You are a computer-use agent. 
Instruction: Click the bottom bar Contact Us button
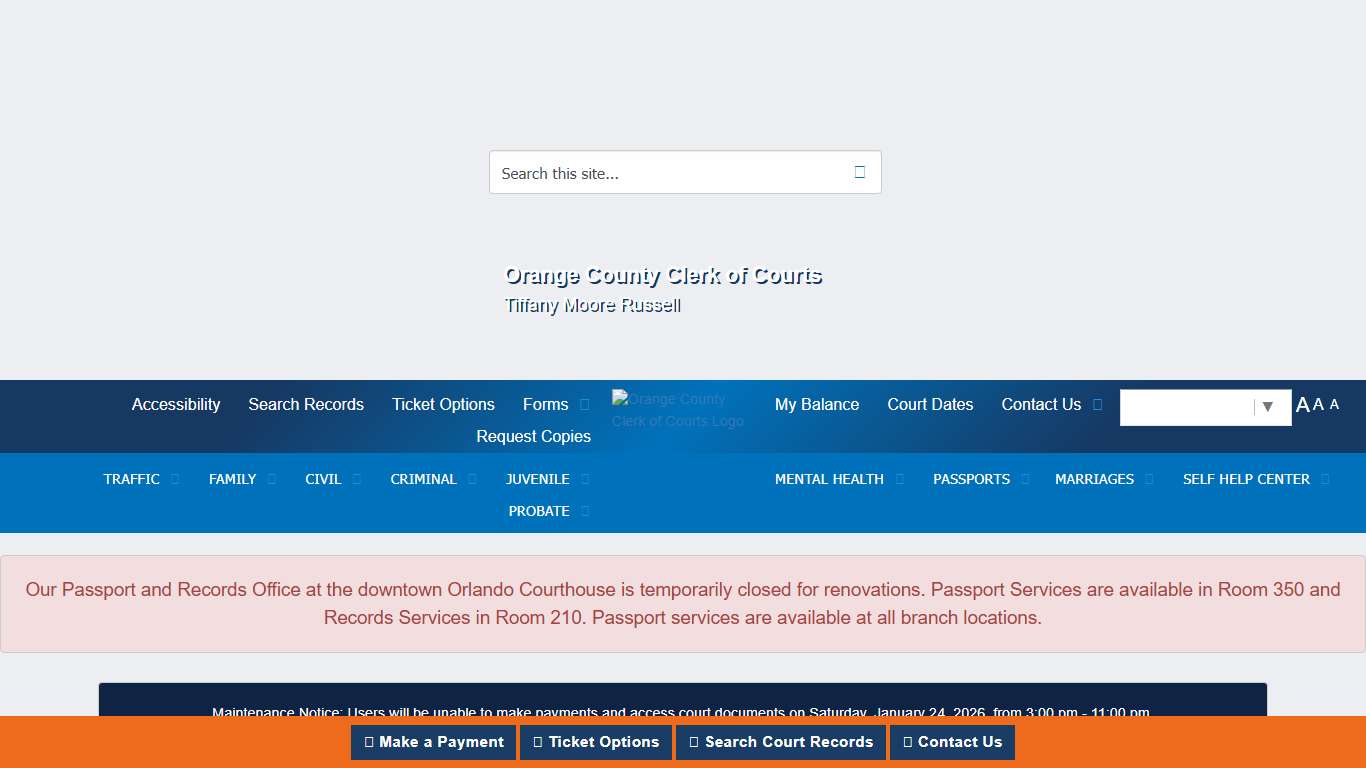[x=952, y=742]
